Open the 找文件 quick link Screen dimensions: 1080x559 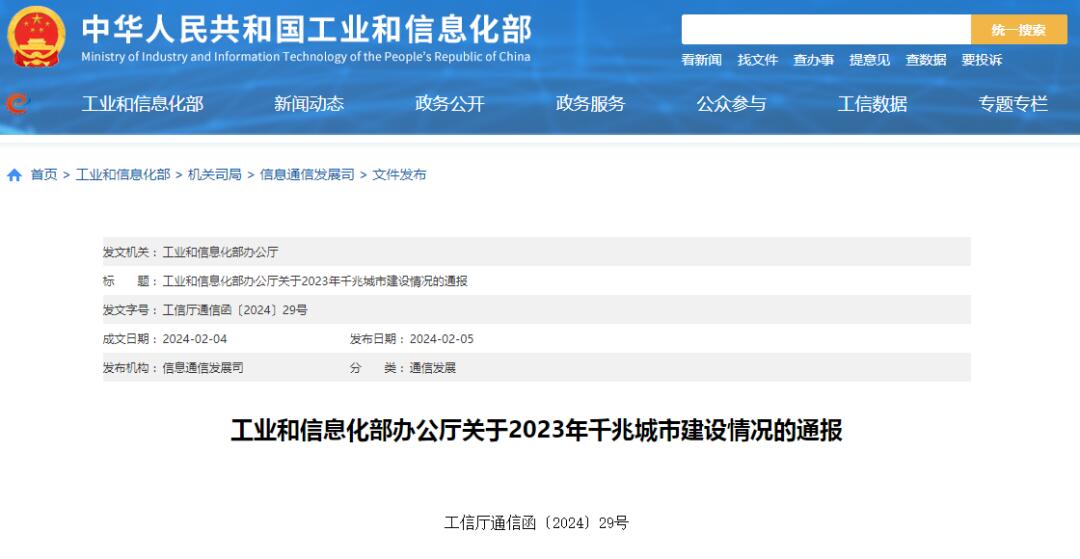pyautogui.click(x=758, y=61)
